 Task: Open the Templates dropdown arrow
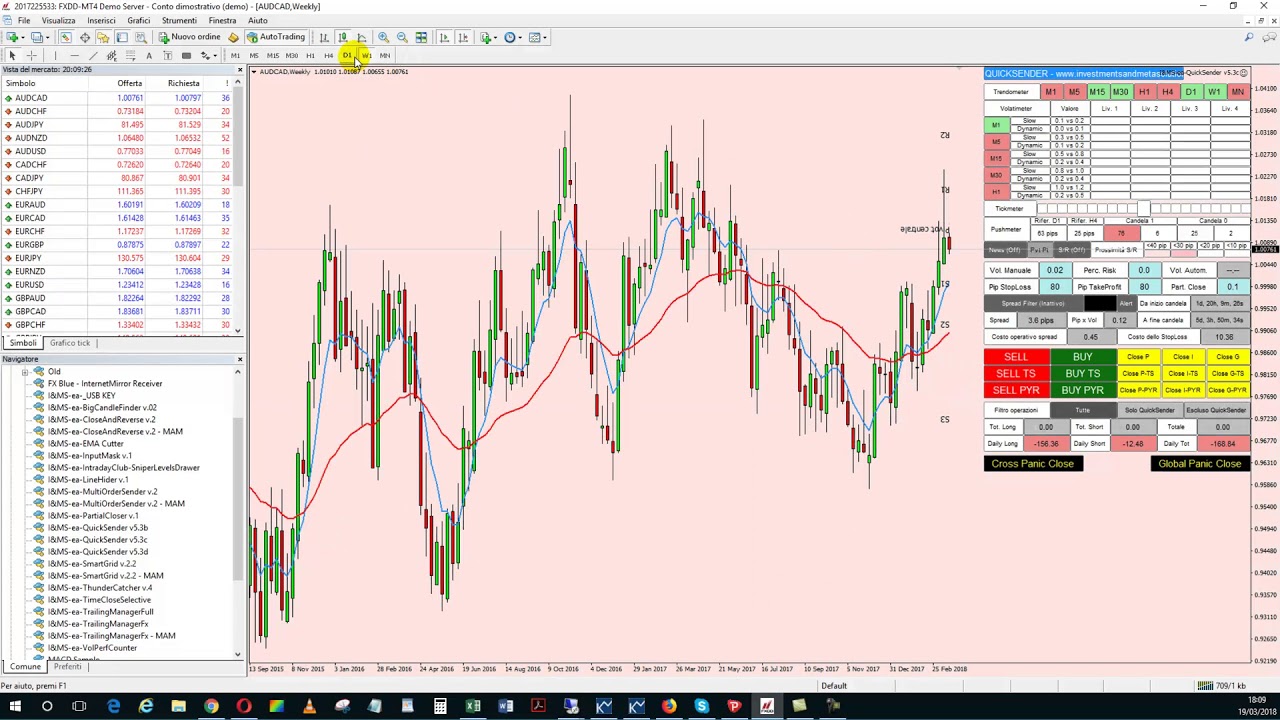coord(546,37)
